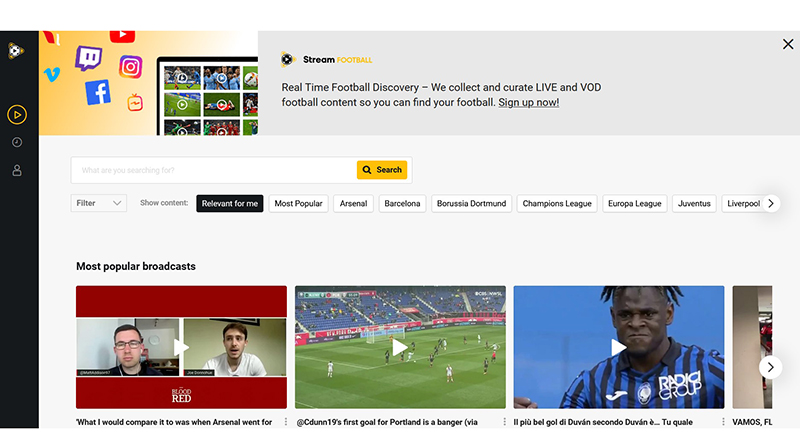
Task: Click the Instagram icon in banner
Action: tap(131, 67)
